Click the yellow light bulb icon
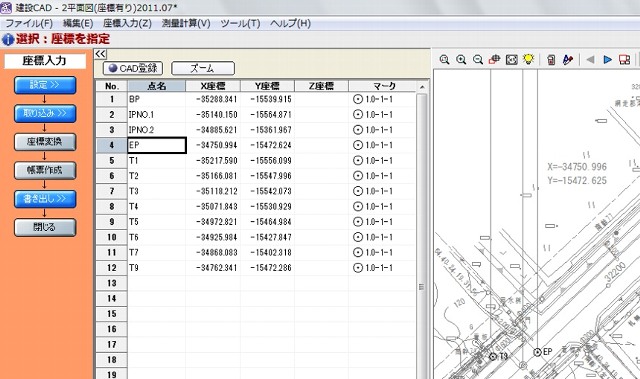 click(x=529, y=60)
